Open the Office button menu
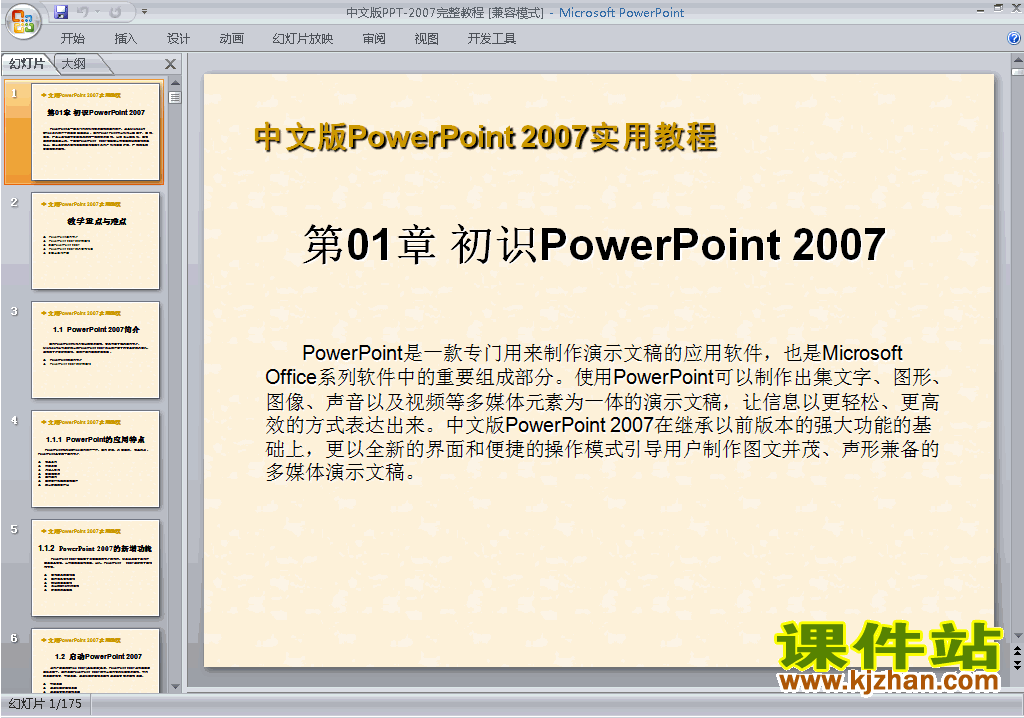The height and width of the screenshot is (718, 1024). click(x=23, y=22)
